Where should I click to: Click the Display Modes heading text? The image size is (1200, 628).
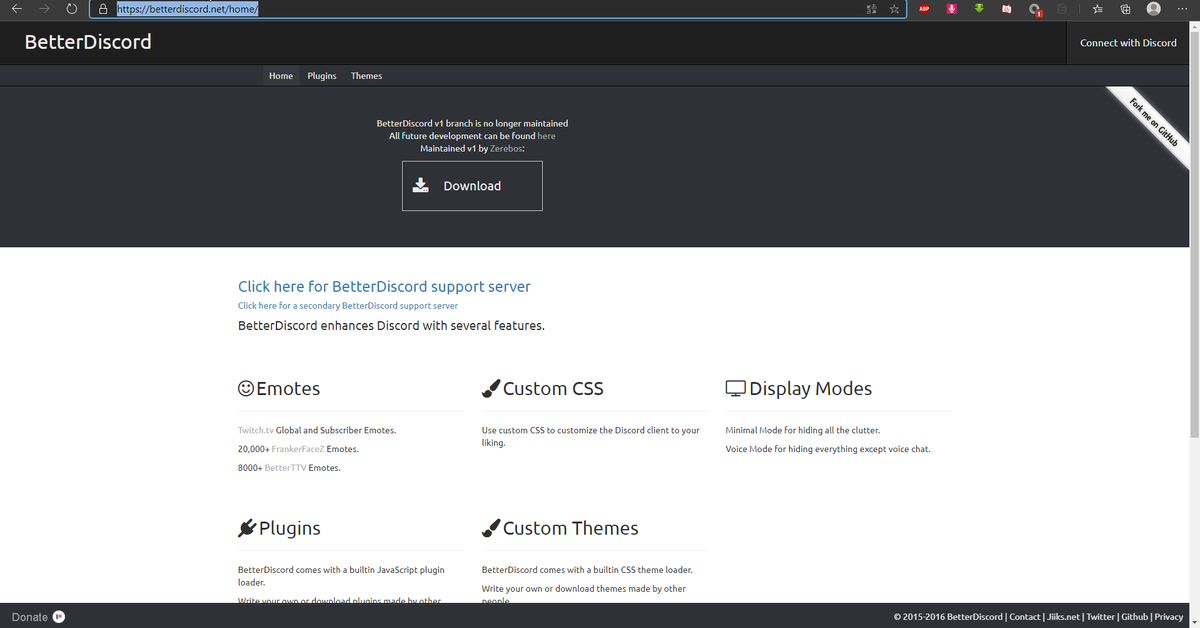pyautogui.click(x=810, y=389)
